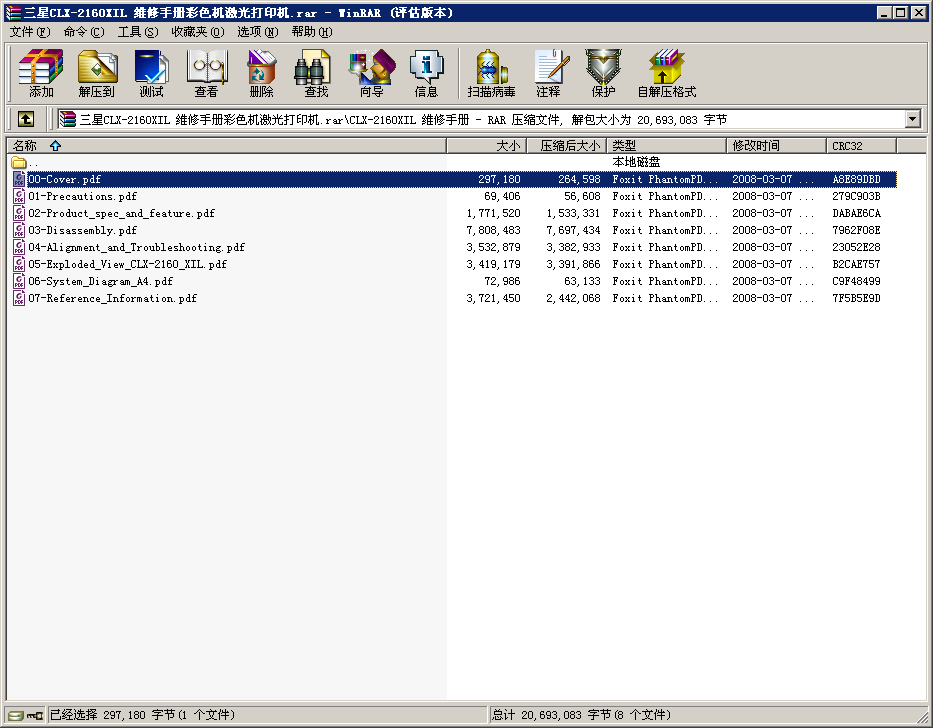Open the Help (帮助) menu
Viewport: 933px width, 728px height.
point(312,32)
